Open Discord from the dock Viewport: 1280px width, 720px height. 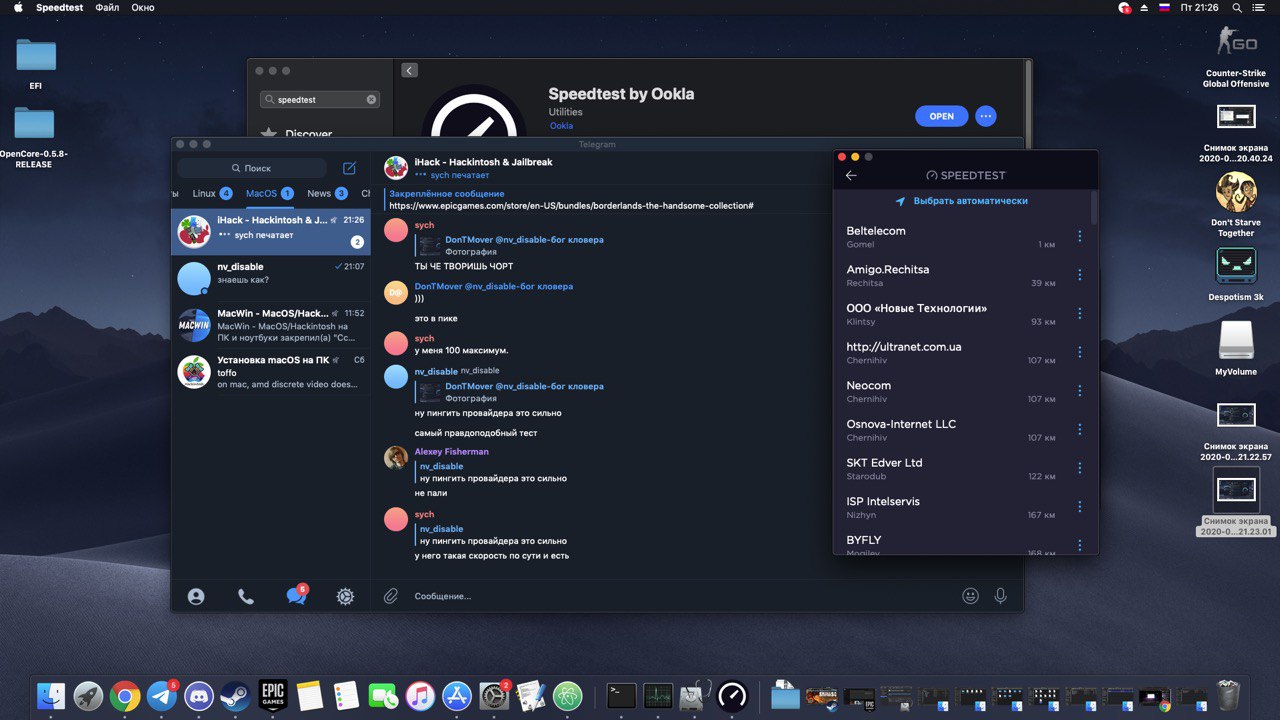pos(199,695)
